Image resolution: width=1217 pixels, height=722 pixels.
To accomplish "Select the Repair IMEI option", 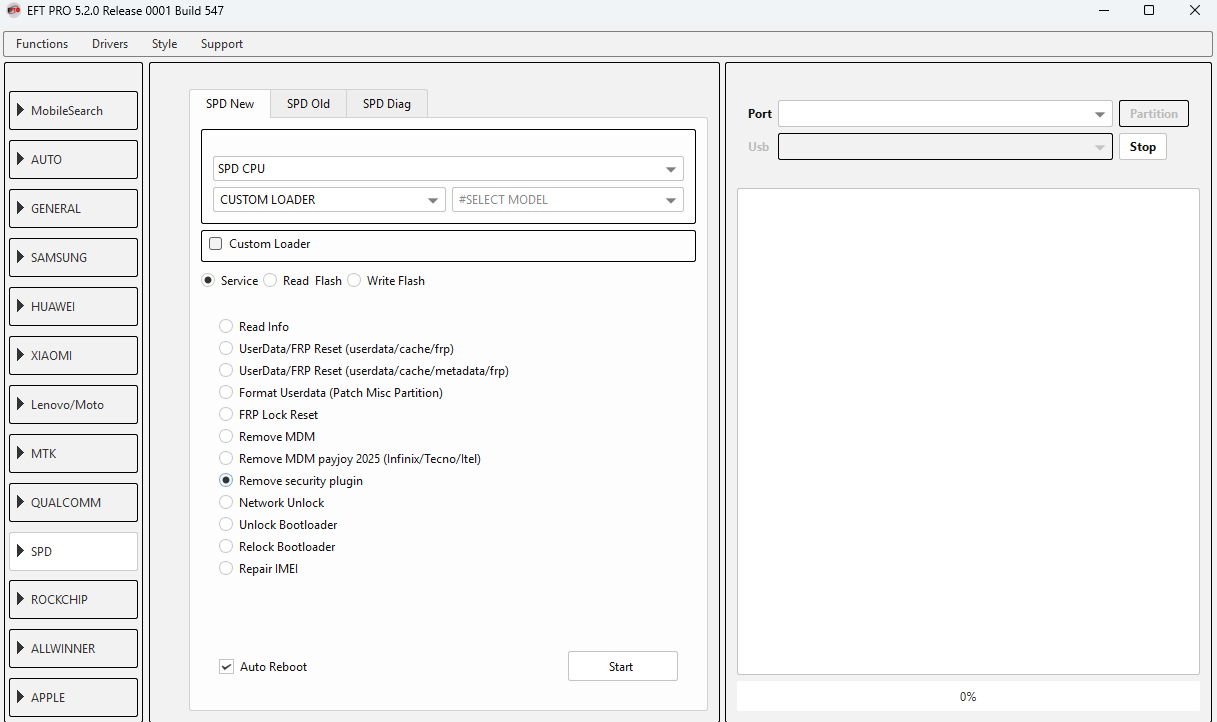I will [259, 569].
